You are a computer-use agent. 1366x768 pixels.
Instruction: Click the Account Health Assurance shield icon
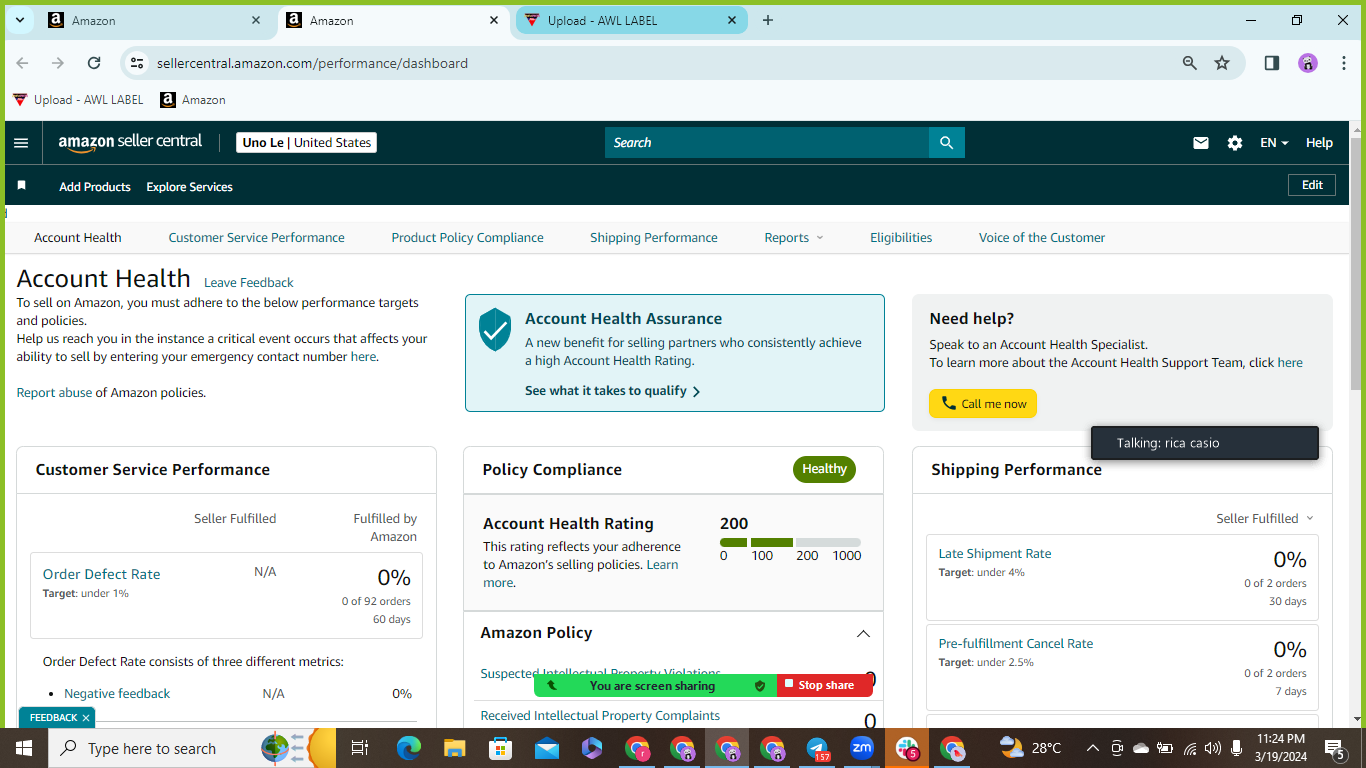click(495, 329)
